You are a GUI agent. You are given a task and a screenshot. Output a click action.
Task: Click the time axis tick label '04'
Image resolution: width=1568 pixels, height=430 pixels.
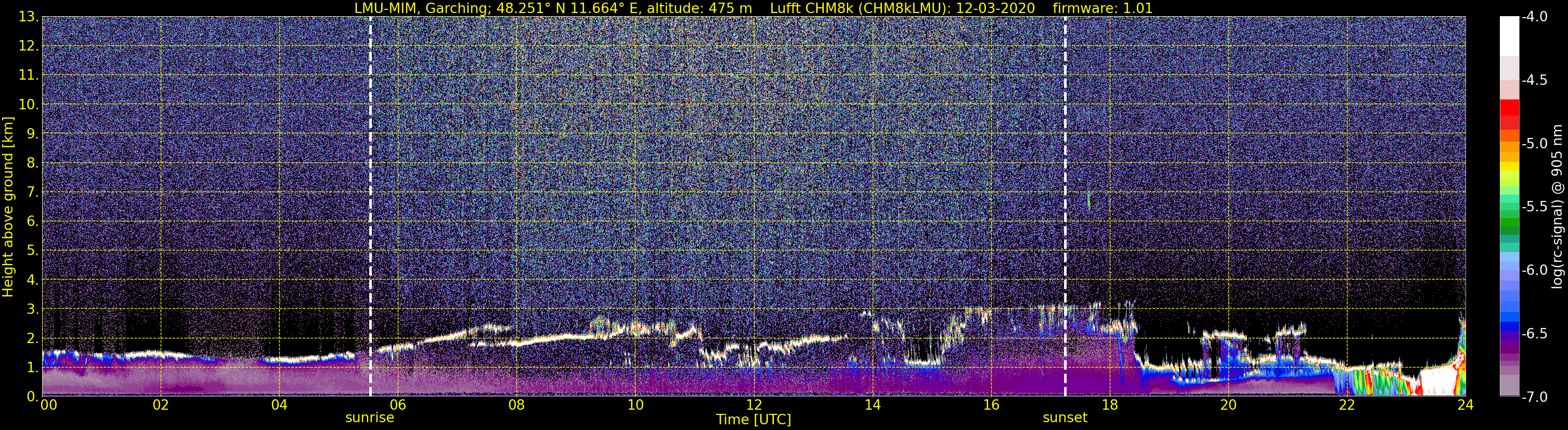[279, 405]
